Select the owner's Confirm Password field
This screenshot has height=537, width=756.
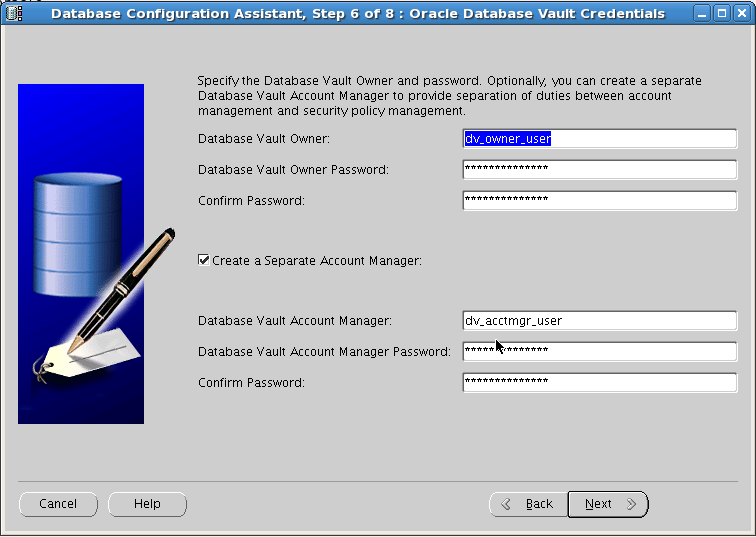coord(599,201)
